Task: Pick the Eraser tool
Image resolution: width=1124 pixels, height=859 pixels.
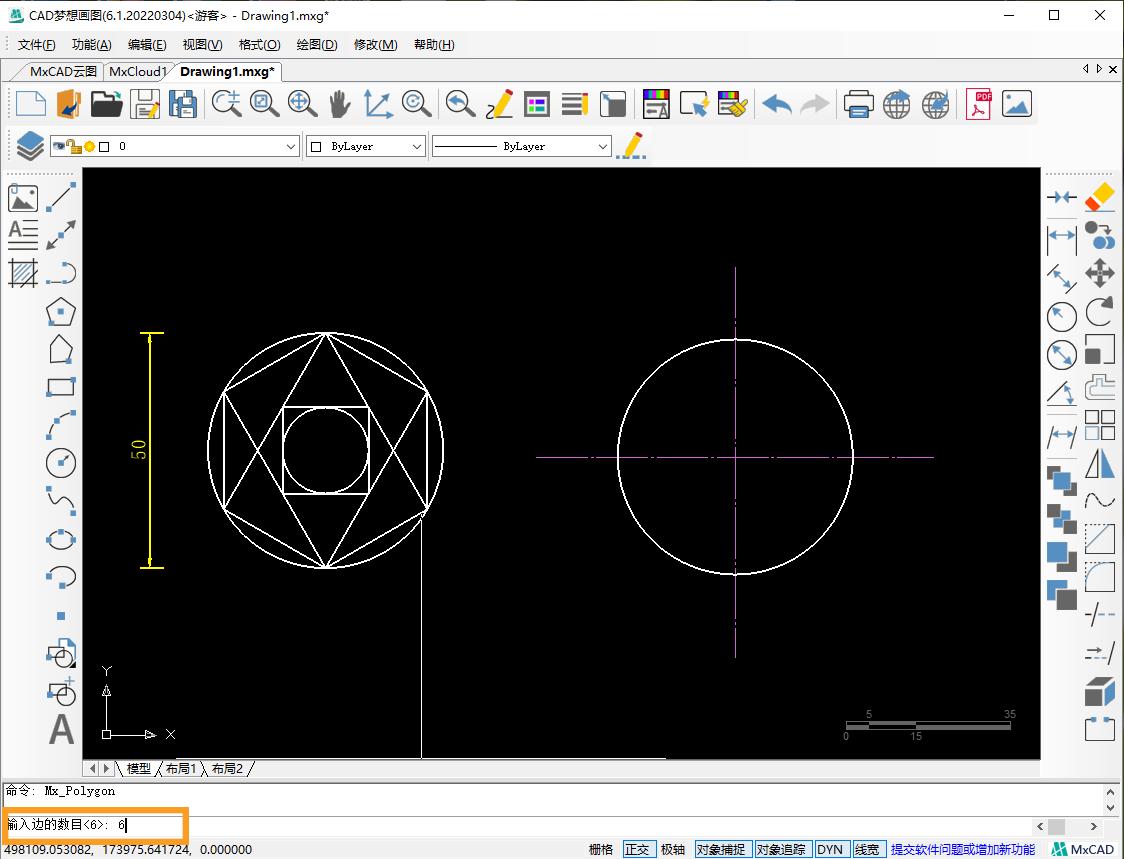Action: [1099, 197]
